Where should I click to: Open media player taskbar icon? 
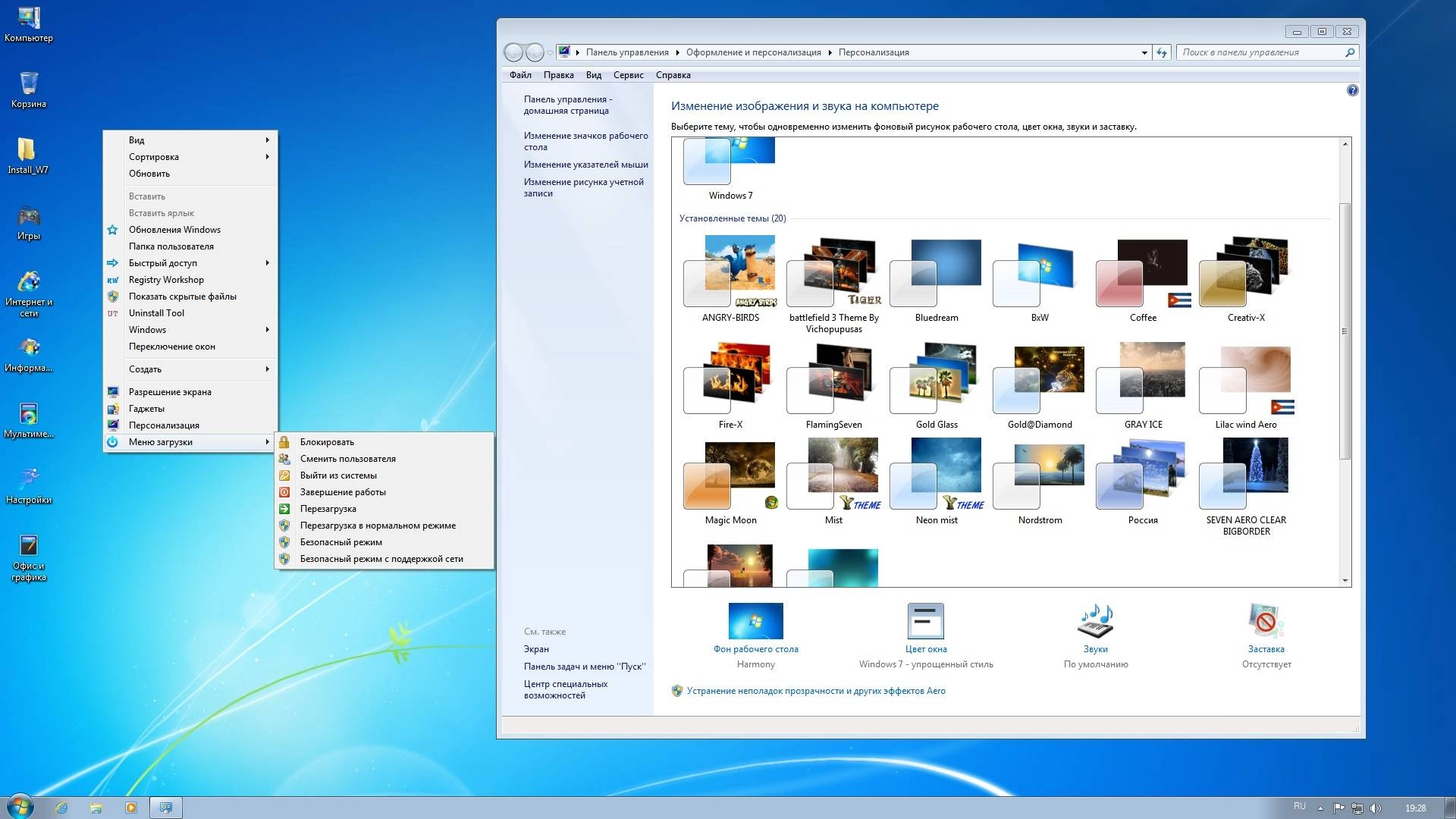click(x=131, y=808)
